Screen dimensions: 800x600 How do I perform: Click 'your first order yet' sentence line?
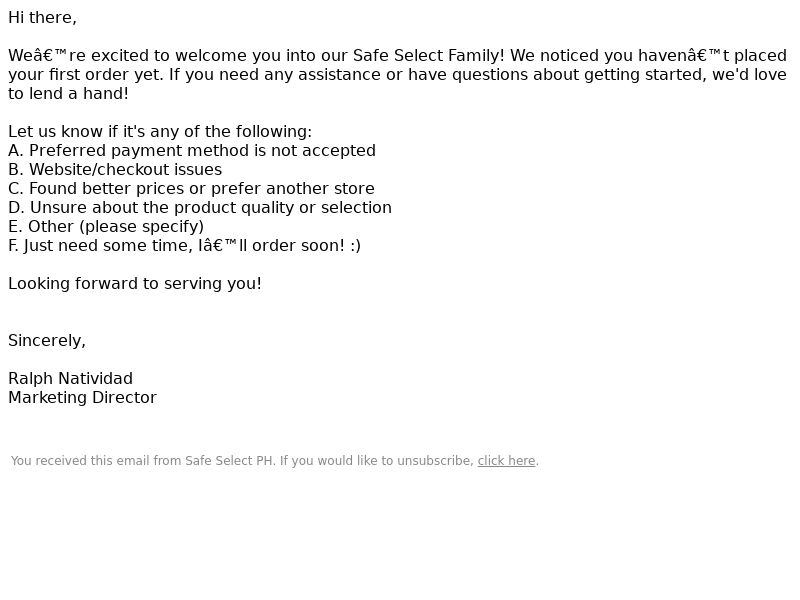coord(397,74)
